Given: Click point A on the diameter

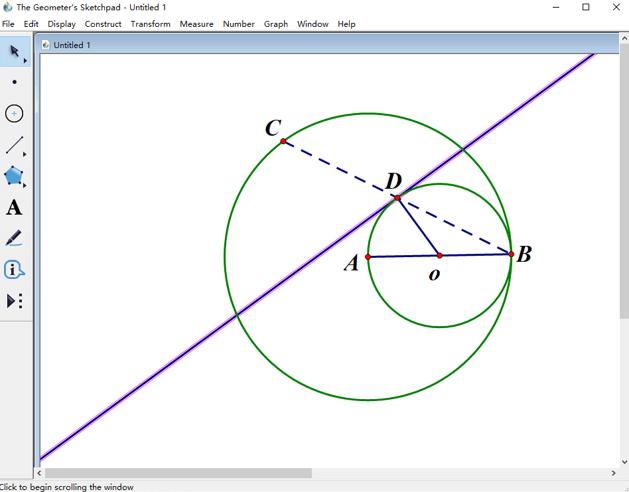Looking at the screenshot, I should pos(368,257).
